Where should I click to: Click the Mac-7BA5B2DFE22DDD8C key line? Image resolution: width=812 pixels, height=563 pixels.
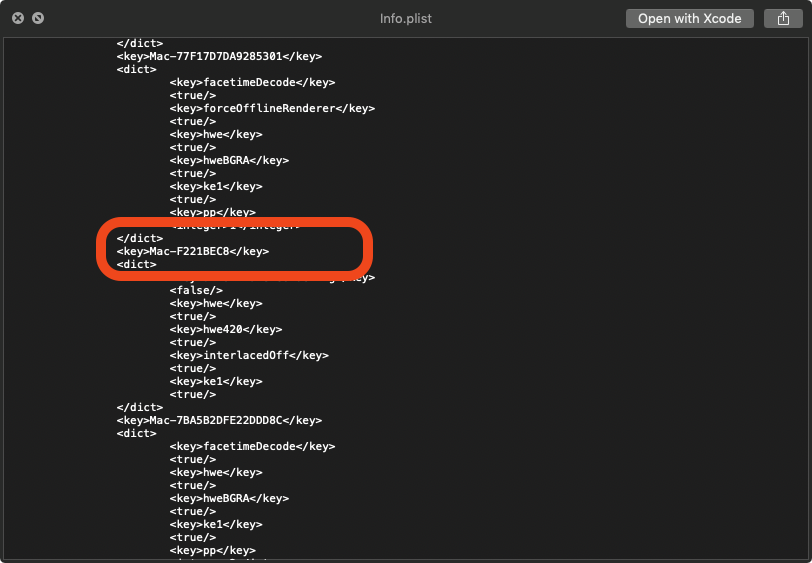(219, 421)
